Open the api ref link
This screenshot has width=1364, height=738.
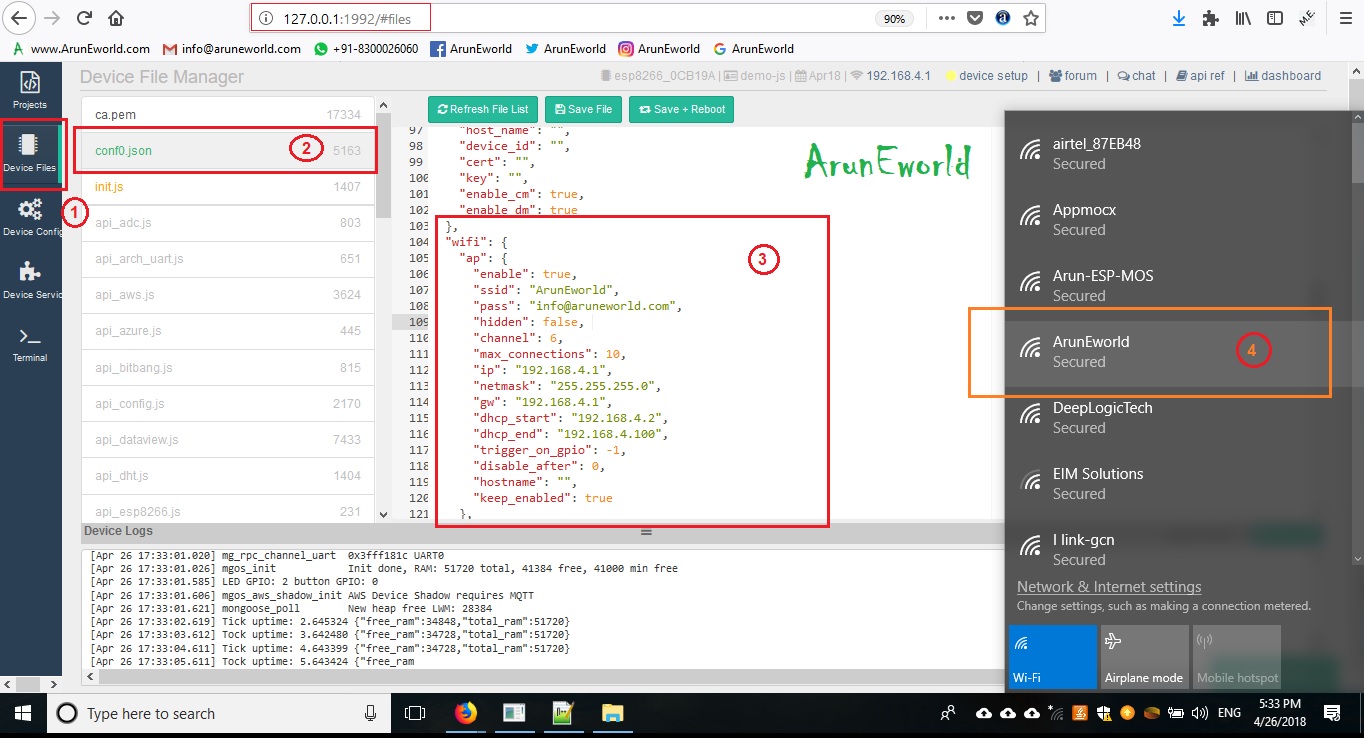coord(1200,76)
